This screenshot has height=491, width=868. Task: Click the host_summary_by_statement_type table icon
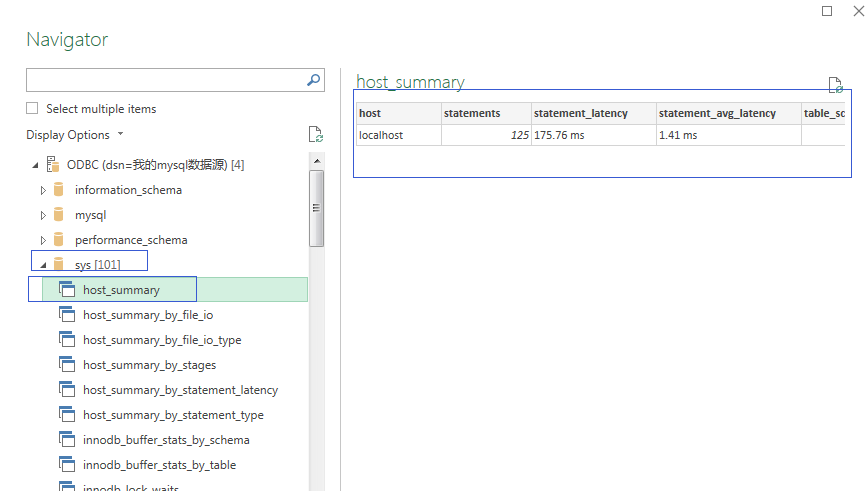click(67, 414)
